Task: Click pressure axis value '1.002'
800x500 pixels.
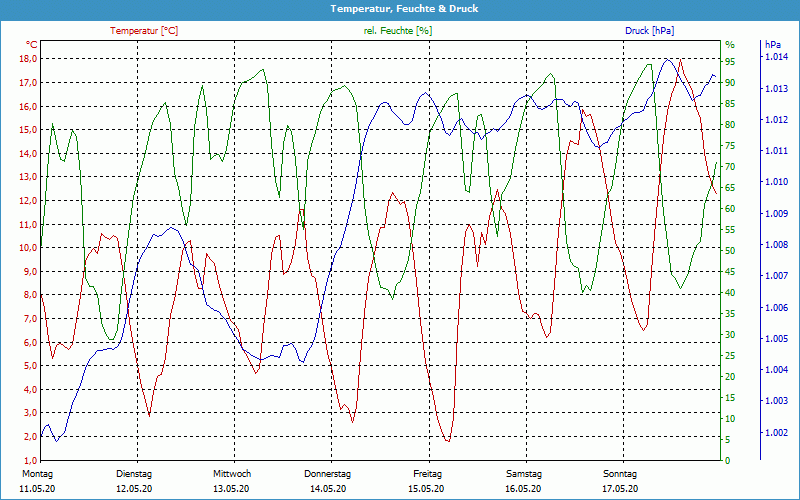Action: pos(776,433)
